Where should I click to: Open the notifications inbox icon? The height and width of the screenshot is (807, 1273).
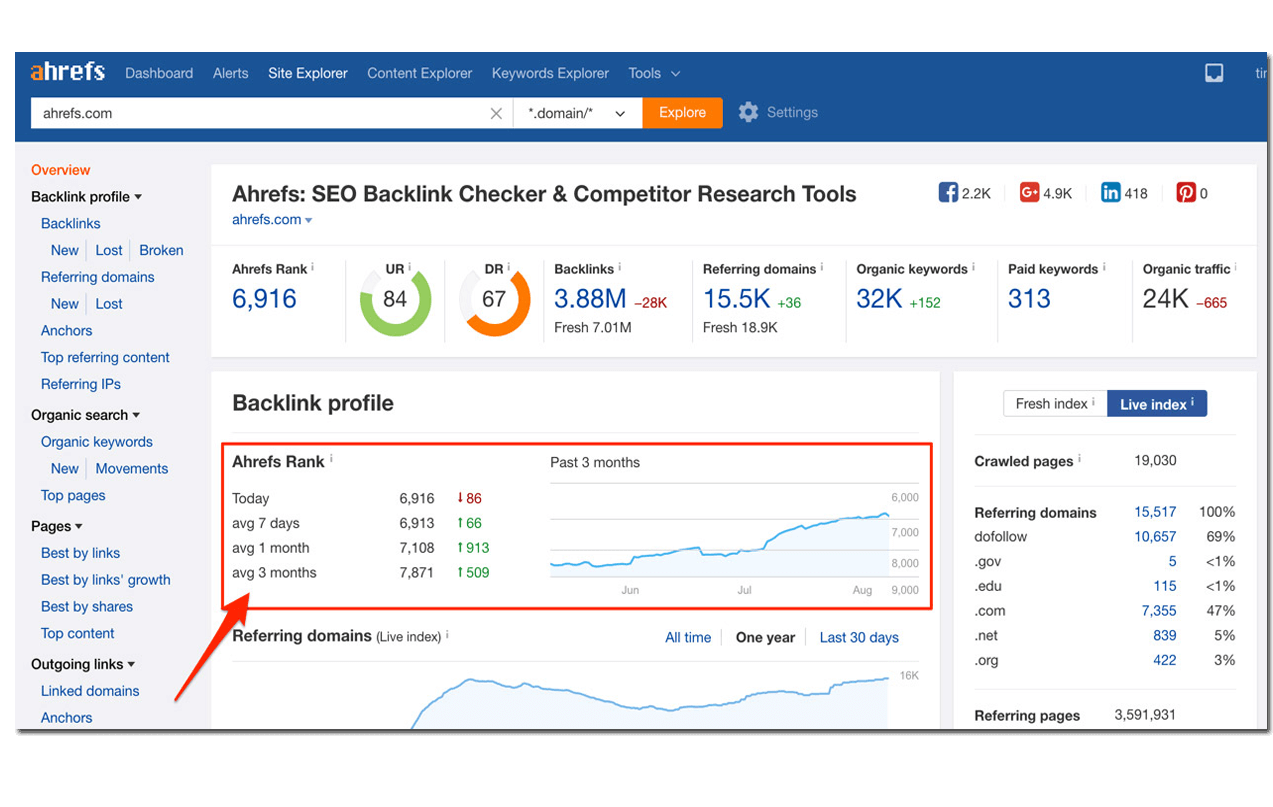pos(1214,73)
